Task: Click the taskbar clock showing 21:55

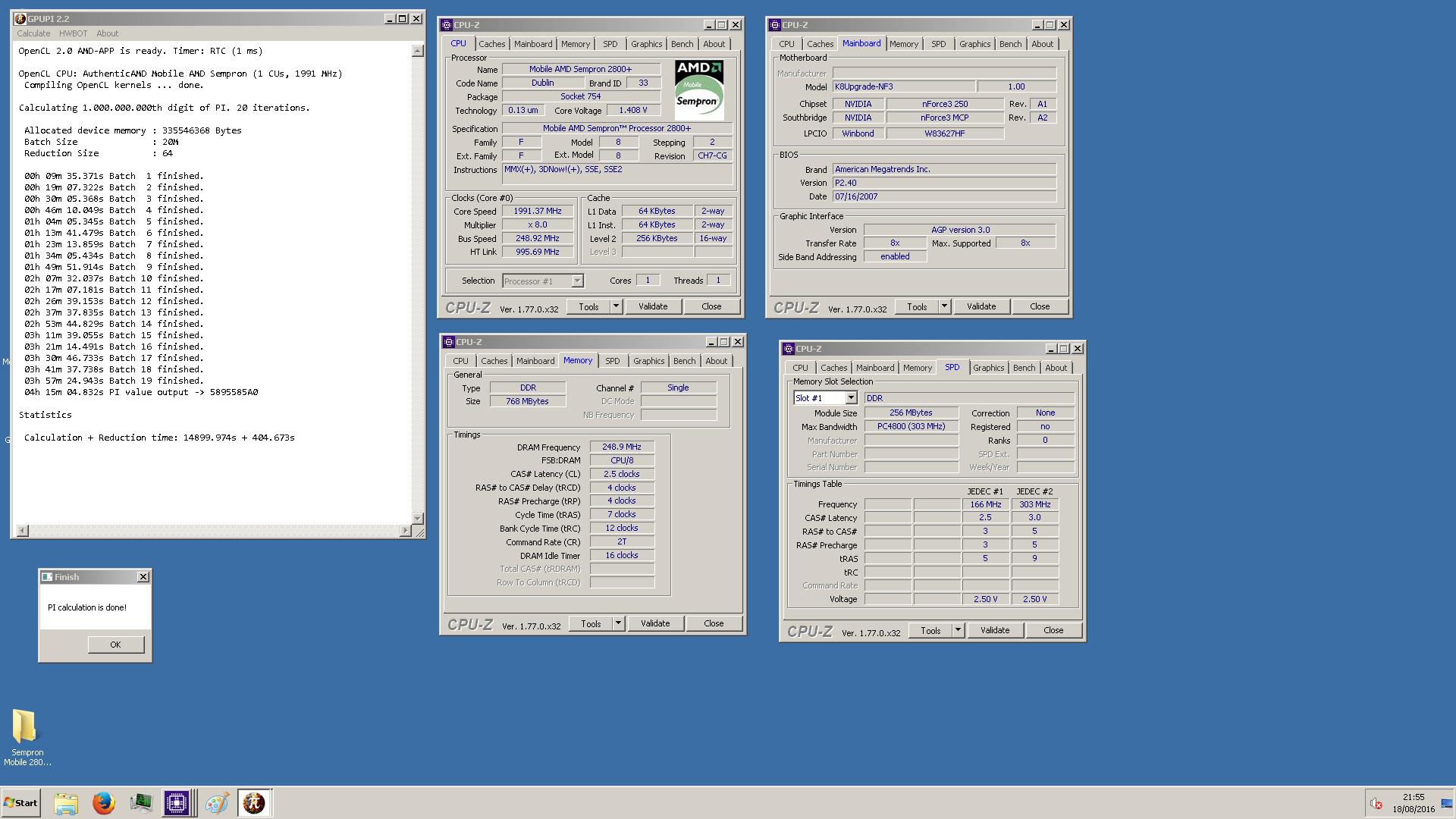Action: pos(1414,803)
